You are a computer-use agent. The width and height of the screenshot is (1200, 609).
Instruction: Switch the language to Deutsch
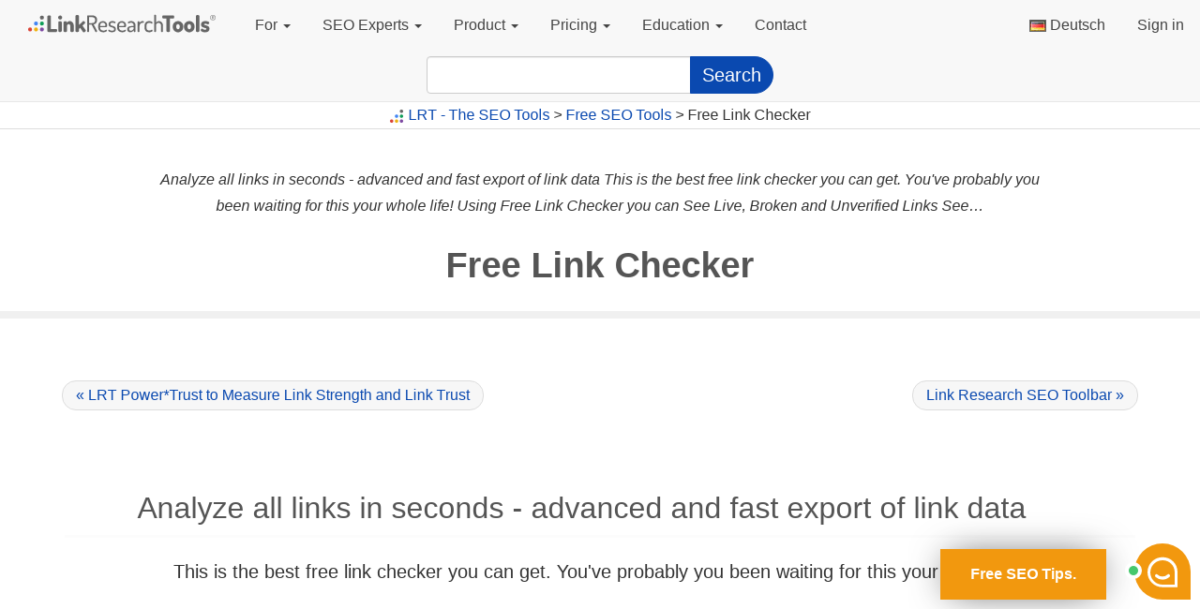[1078, 24]
